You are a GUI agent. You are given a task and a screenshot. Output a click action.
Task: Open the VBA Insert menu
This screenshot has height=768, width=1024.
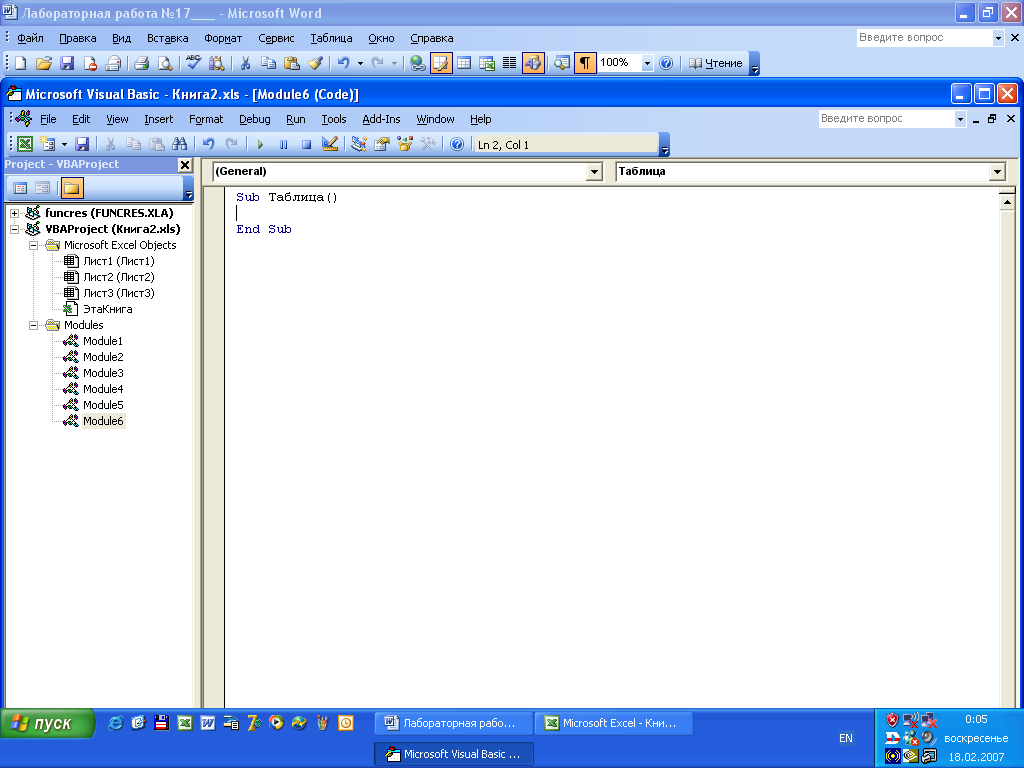tap(159, 119)
